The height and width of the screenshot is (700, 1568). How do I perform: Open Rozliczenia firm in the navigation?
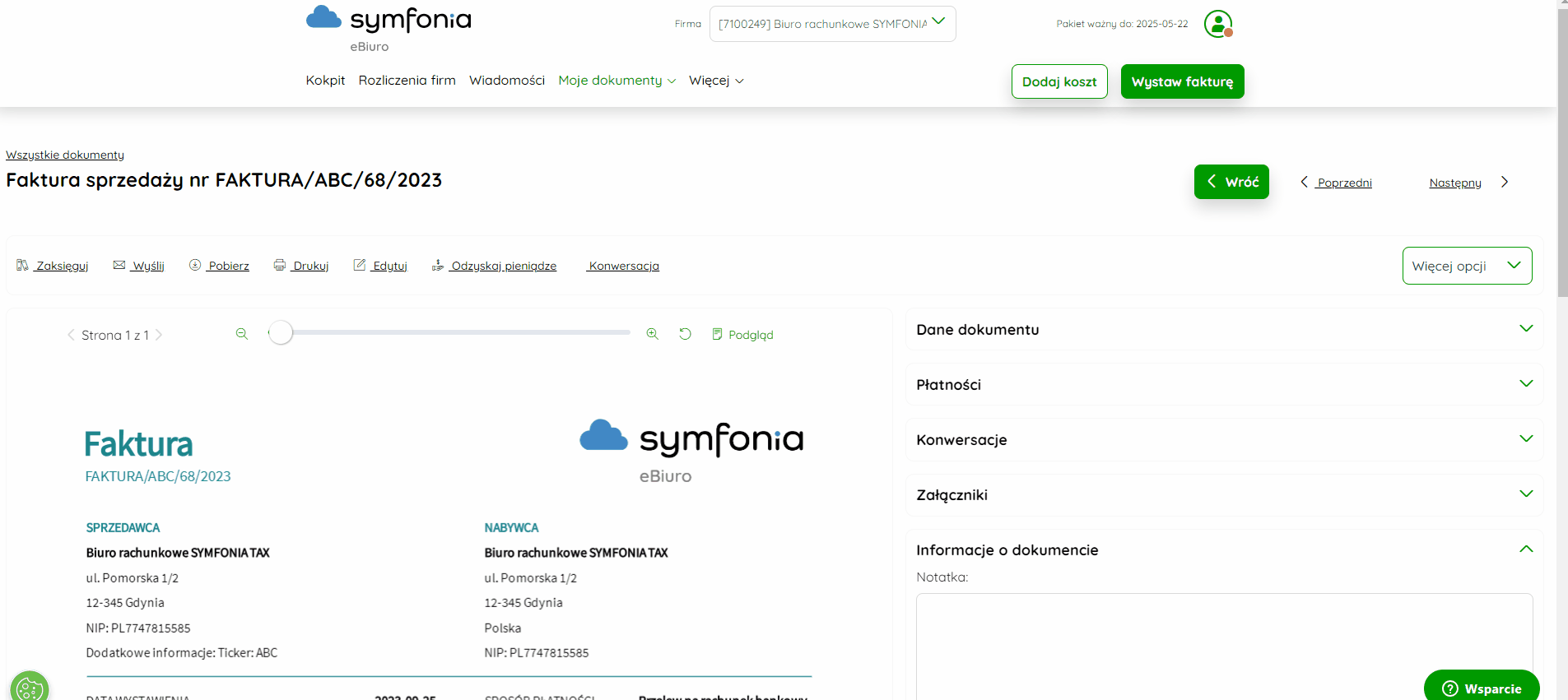point(407,80)
